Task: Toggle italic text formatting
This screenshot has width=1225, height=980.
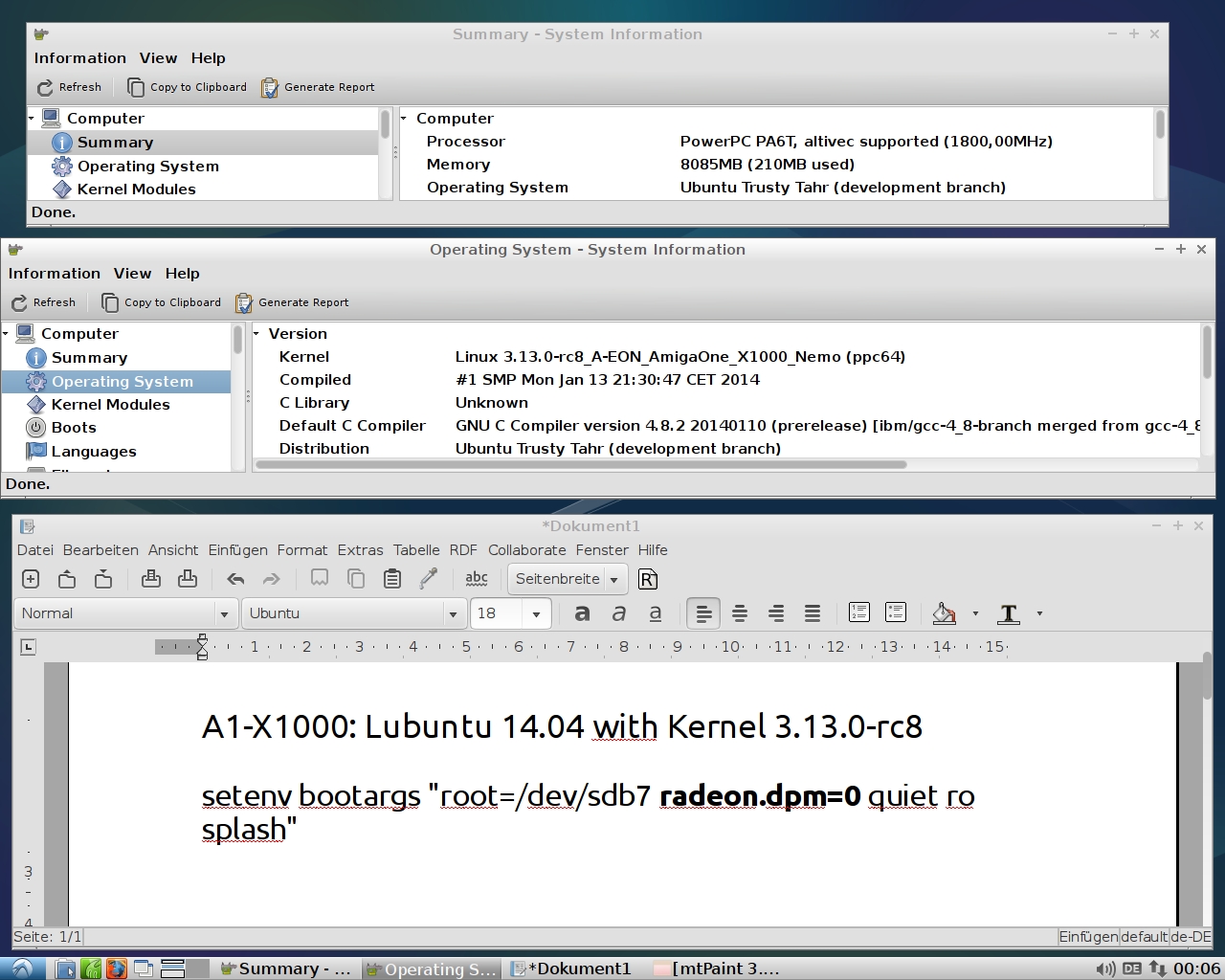Action: coord(619,613)
